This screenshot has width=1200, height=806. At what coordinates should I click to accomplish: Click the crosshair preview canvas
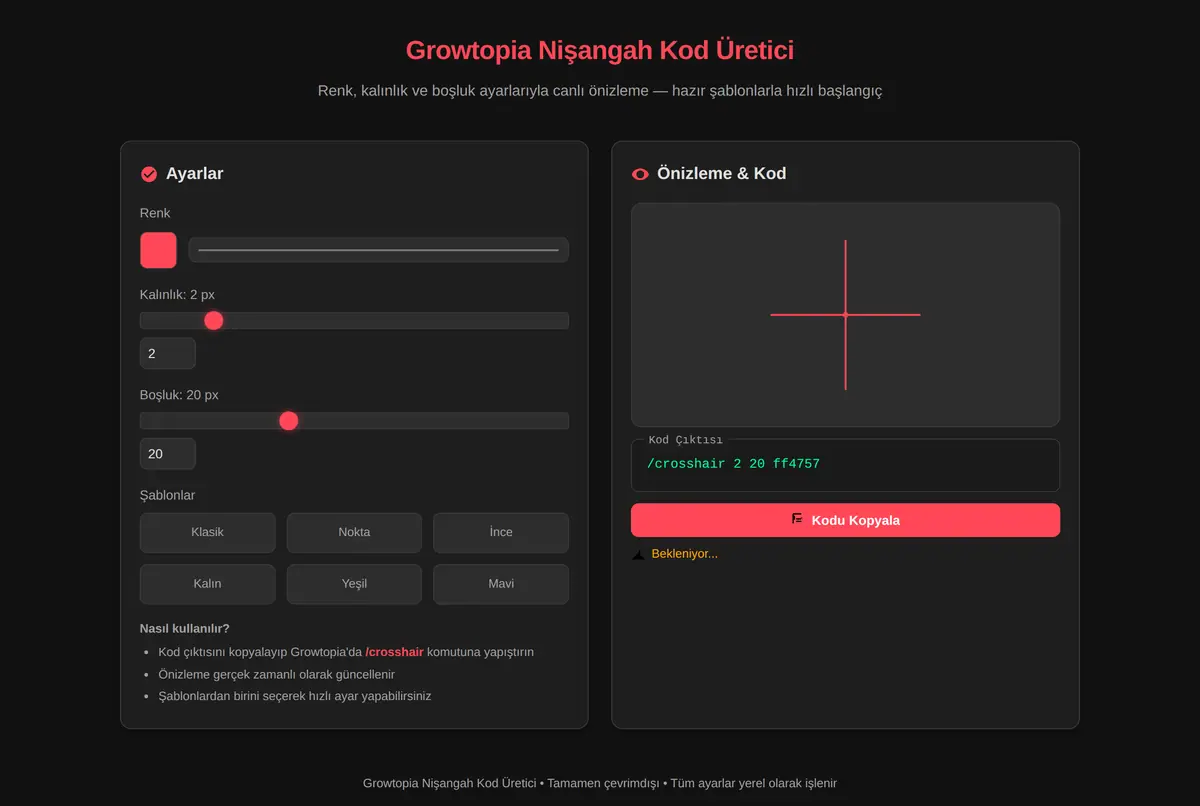coord(845,315)
